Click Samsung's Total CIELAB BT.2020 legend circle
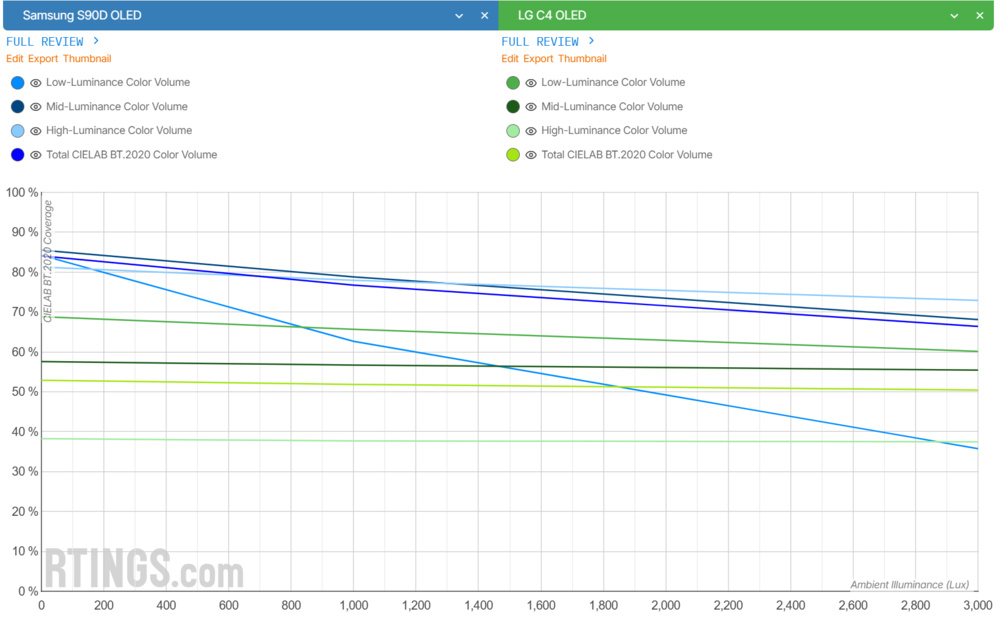This screenshot has width=1000, height=623. coord(17,154)
